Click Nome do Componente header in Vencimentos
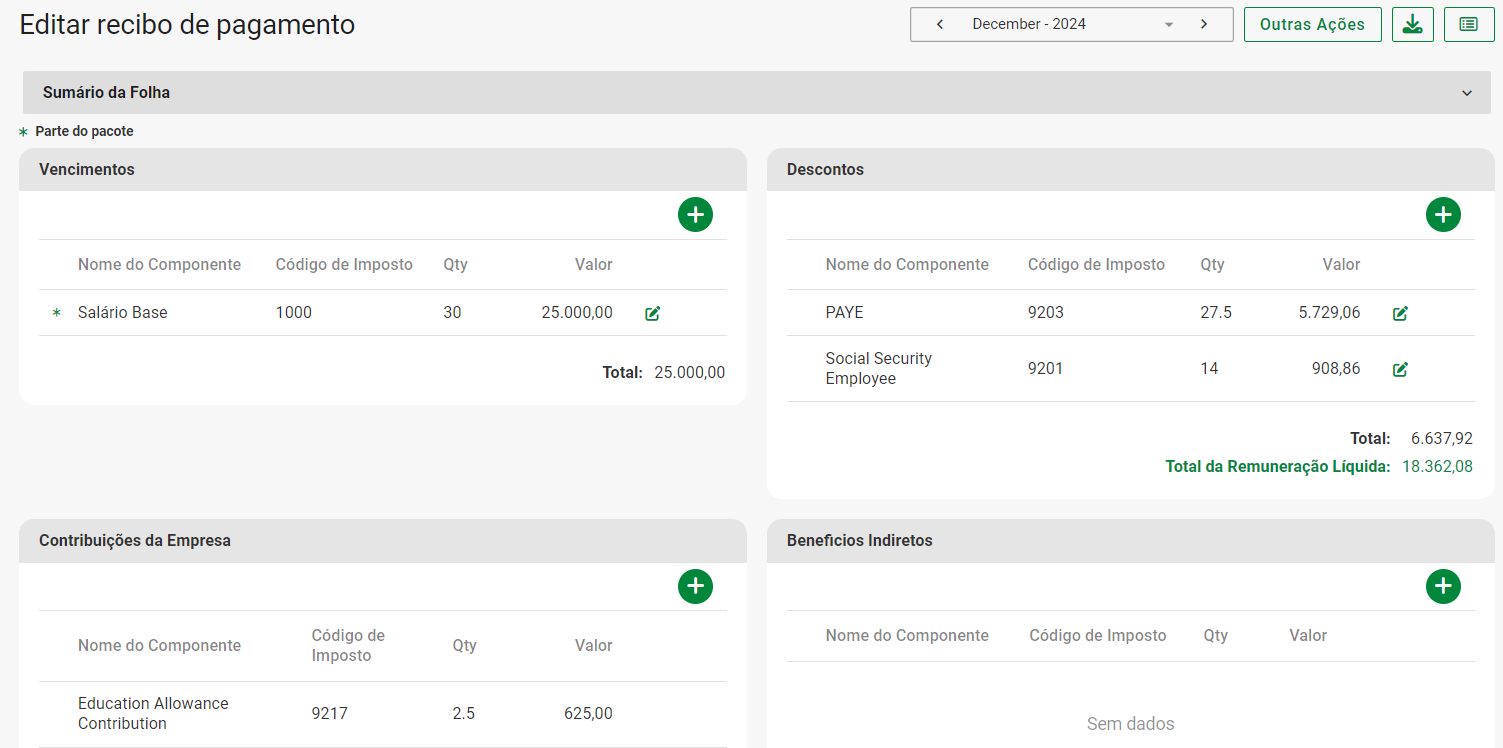The image size is (1503, 748). tap(159, 265)
